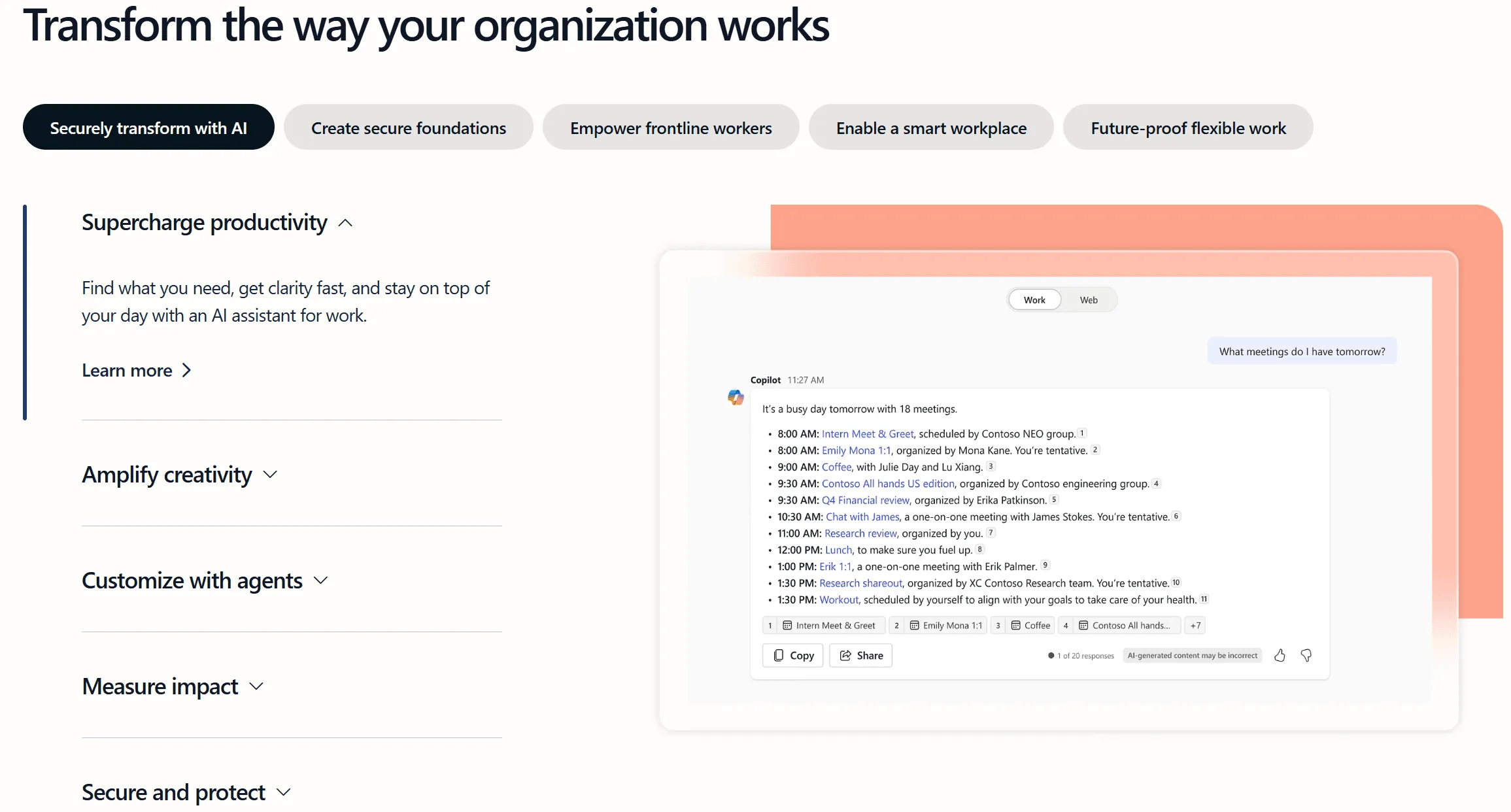Collapse the Supercharge productivity section
The image size is (1511, 812).
point(217,223)
